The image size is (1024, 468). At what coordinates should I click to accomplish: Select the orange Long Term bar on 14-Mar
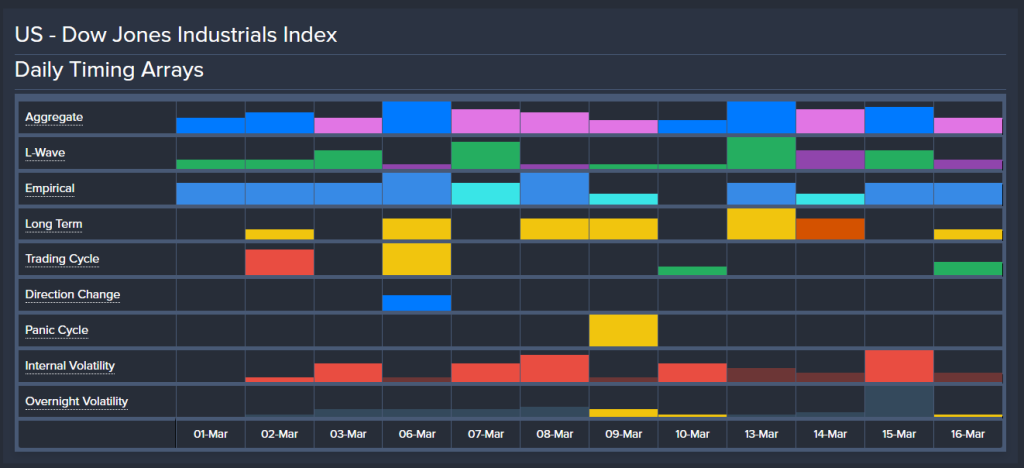[830, 229]
